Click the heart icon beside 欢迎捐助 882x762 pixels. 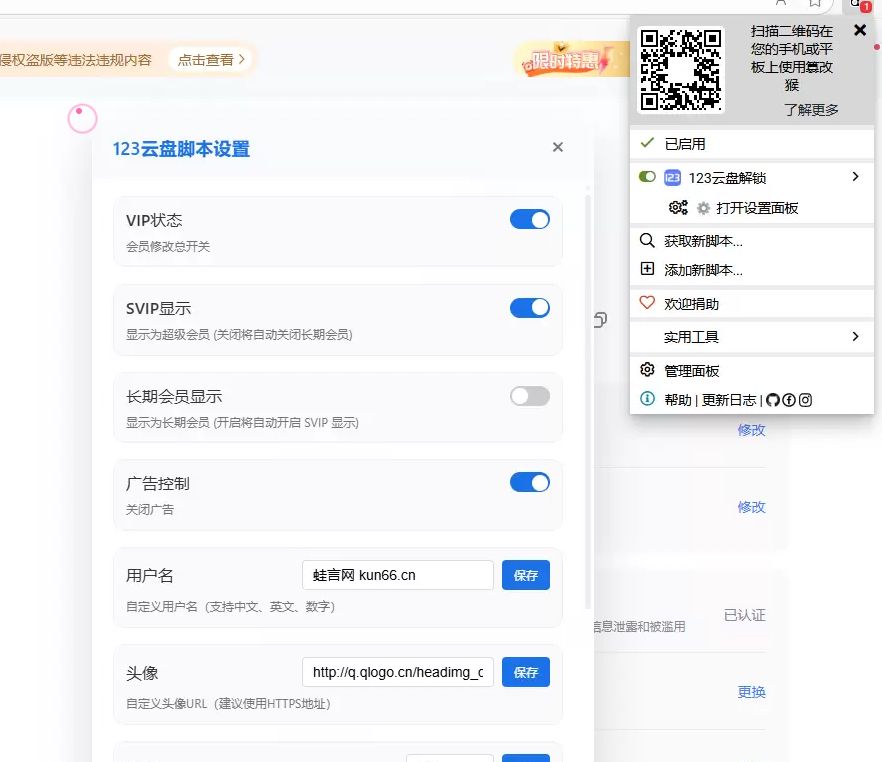(646, 303)
